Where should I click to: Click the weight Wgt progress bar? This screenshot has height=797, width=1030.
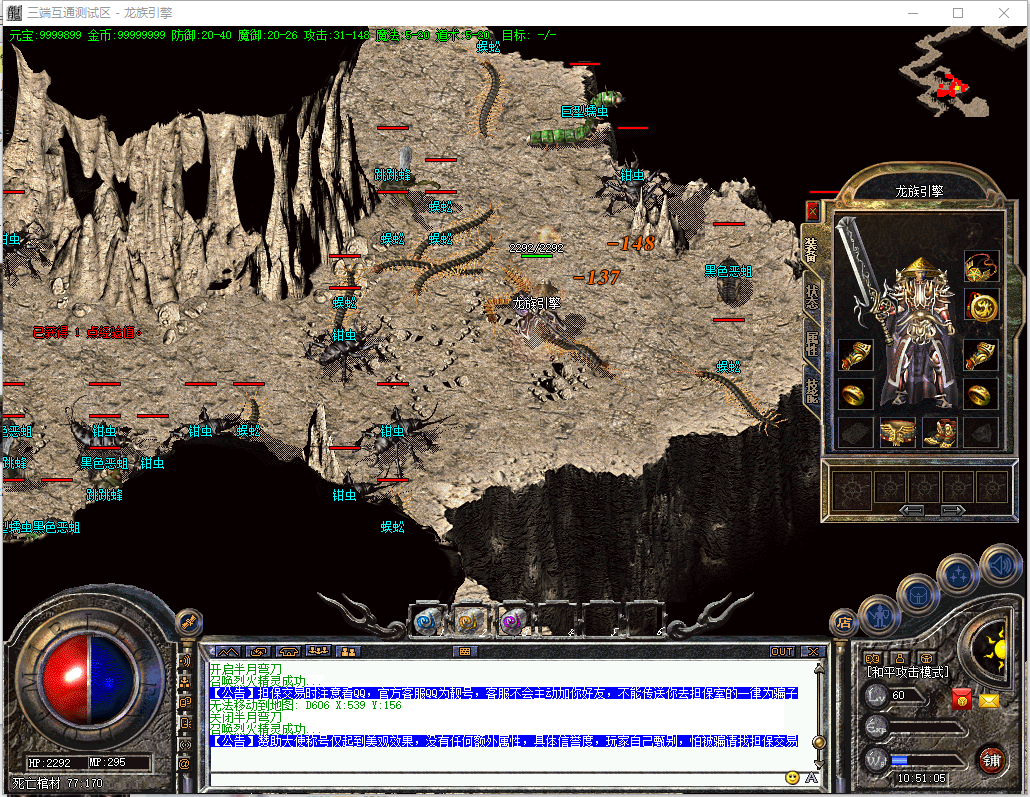click(x=926, y=760)
